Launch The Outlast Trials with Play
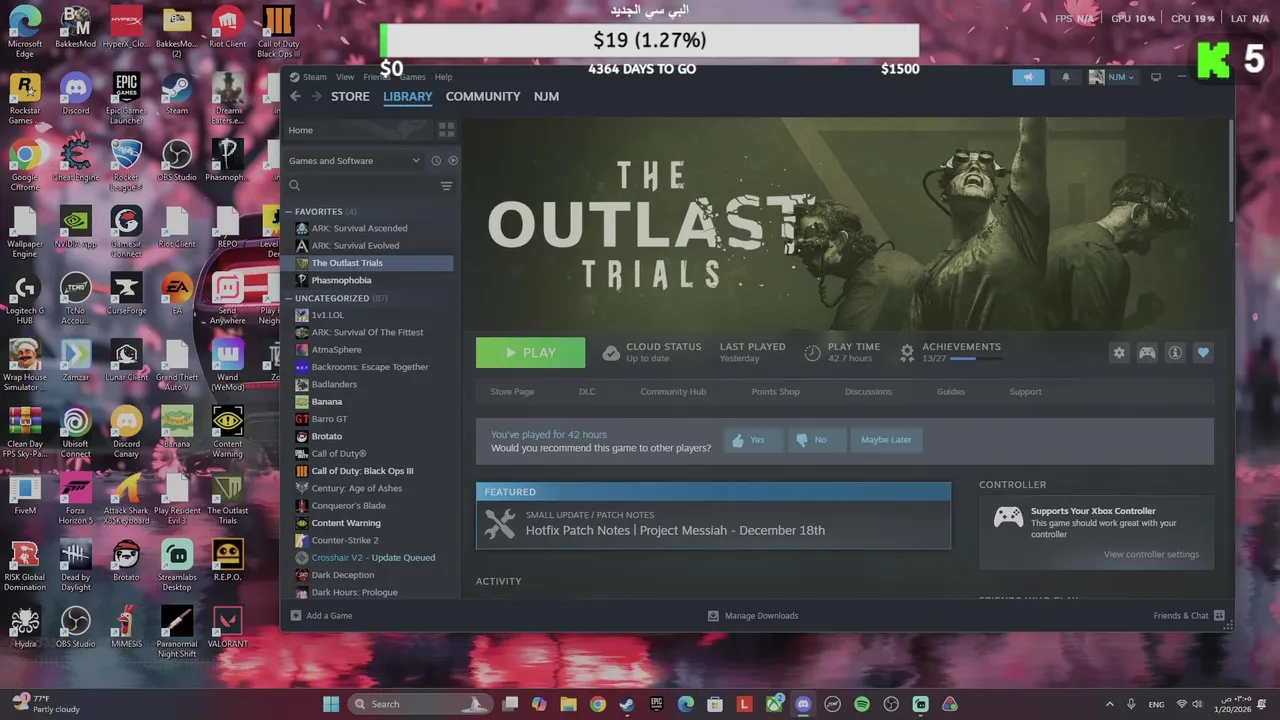The width and height of the screenshot is (1280, 720). pos(530,352)
